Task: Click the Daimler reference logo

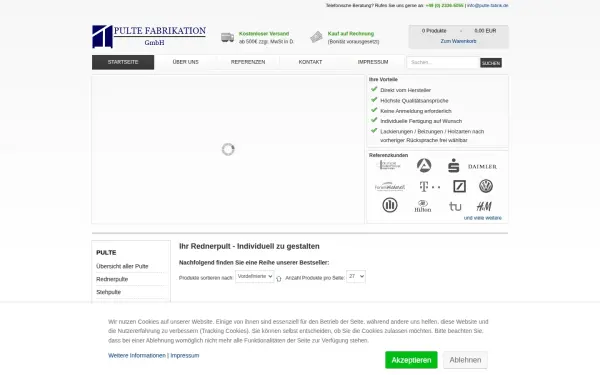Action: (x=483, y=166)
